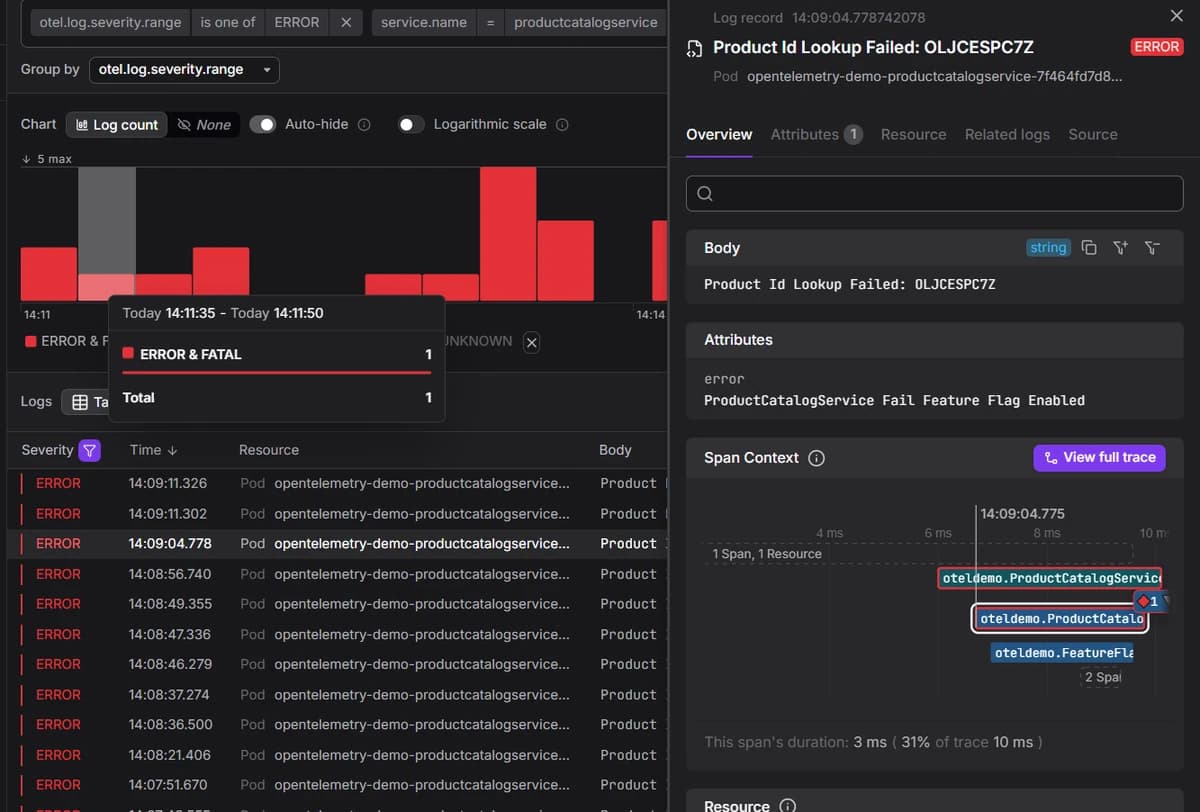This screenshot has width=1200, height=812.
Task: Open log row at 14:08:37.274
Action: 338,694
